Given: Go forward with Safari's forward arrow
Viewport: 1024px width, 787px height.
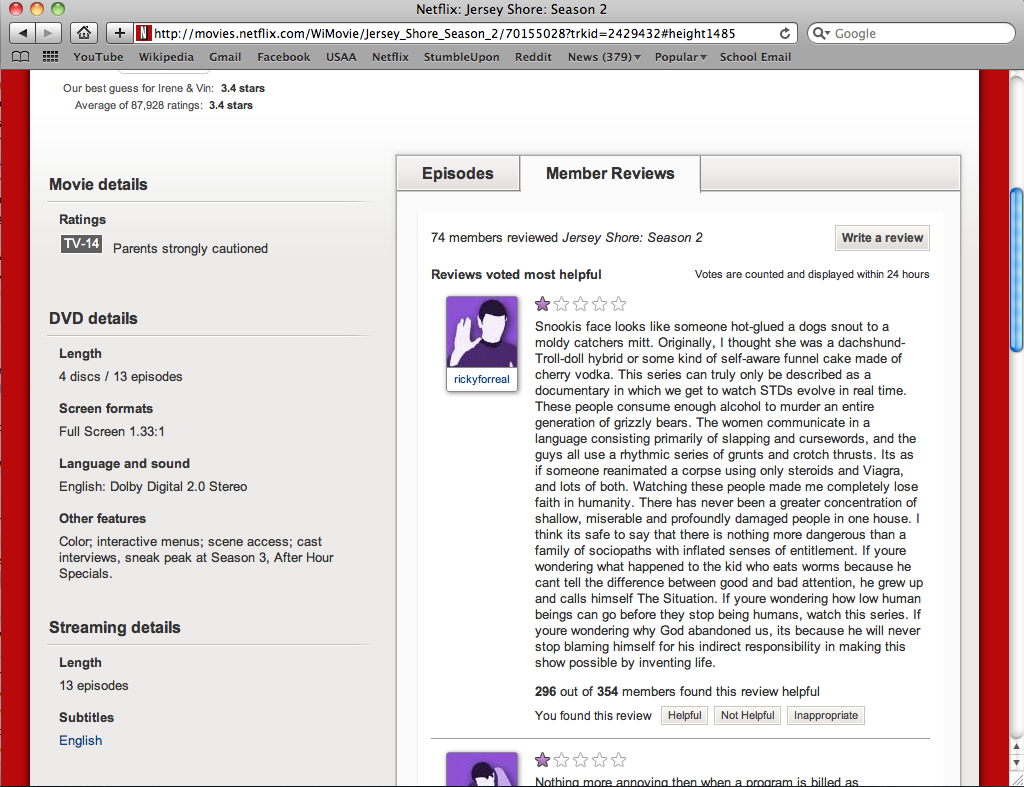Looking at the screenshot, I should point(48,33).
